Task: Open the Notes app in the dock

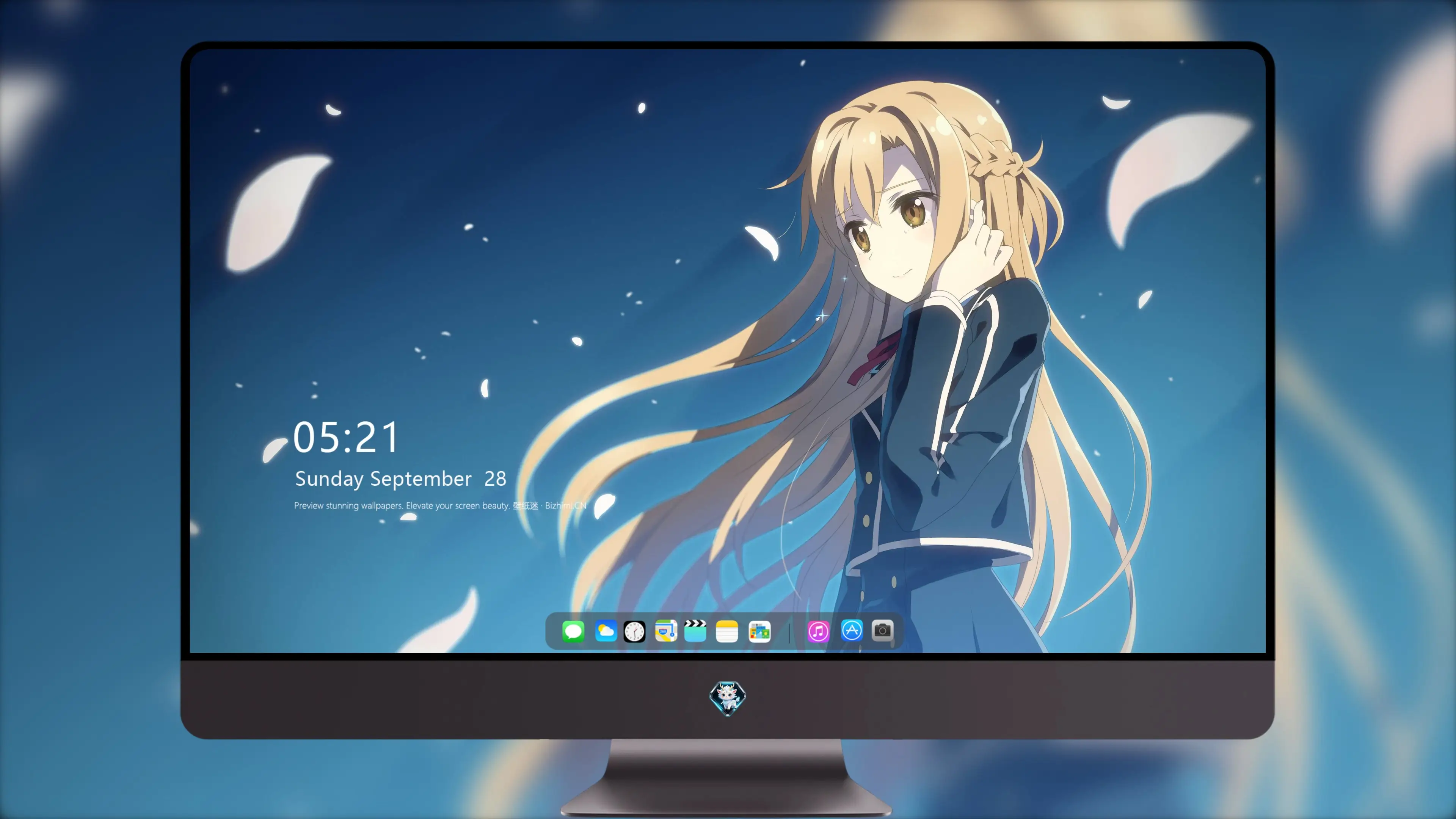Action: (727, 631)
